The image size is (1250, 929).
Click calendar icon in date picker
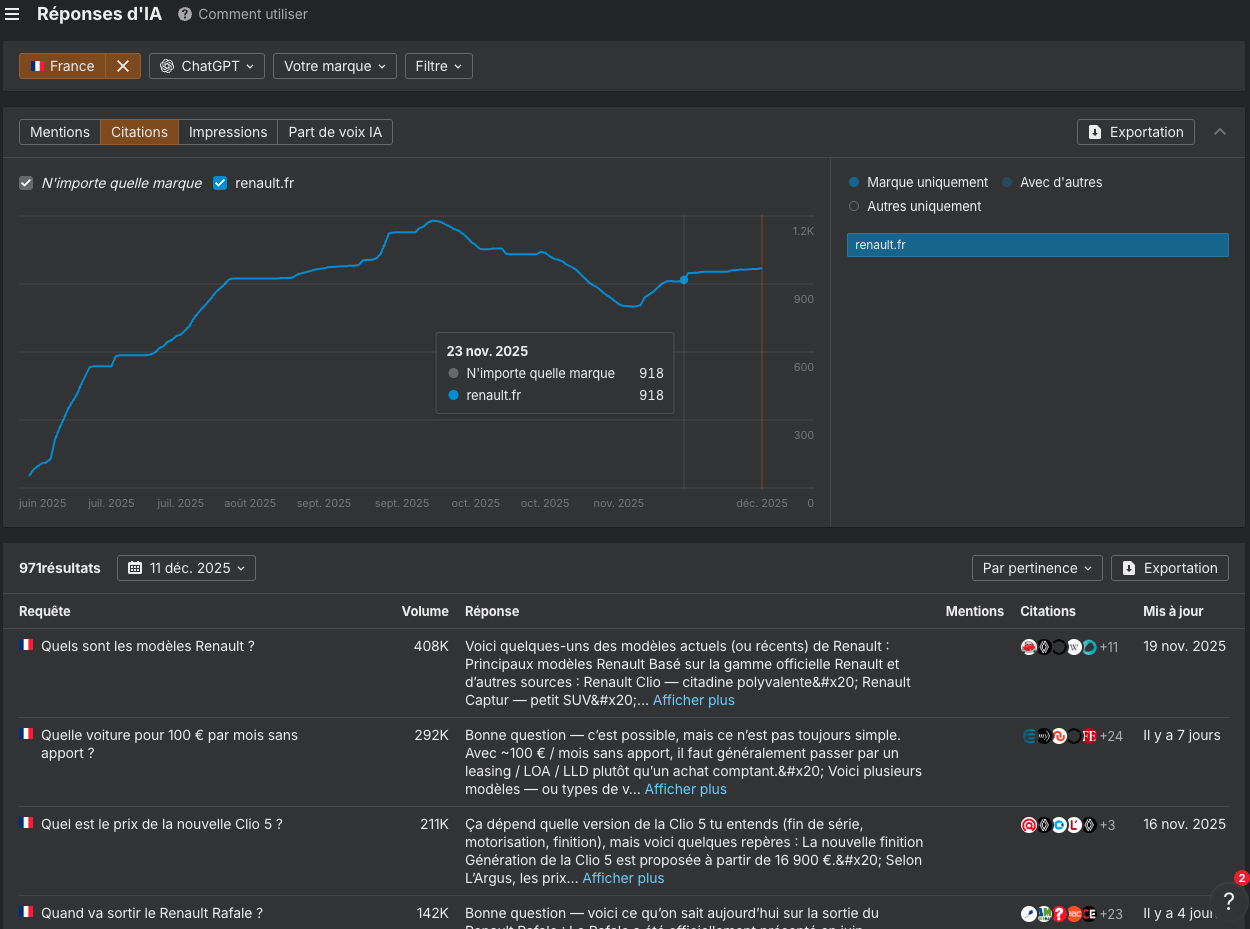(x=135, y=568)
